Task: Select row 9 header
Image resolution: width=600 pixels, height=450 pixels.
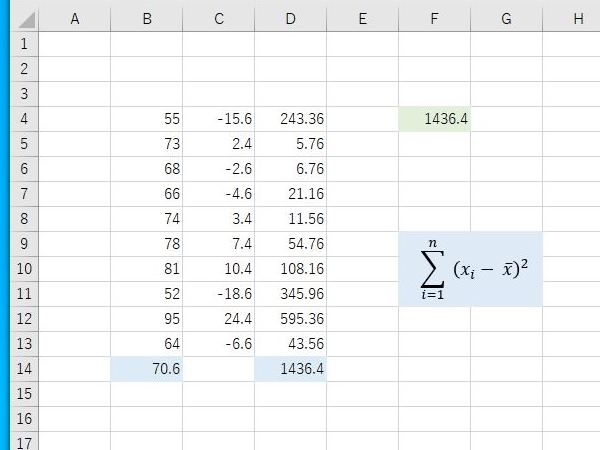Action: (x=24, y=244)
